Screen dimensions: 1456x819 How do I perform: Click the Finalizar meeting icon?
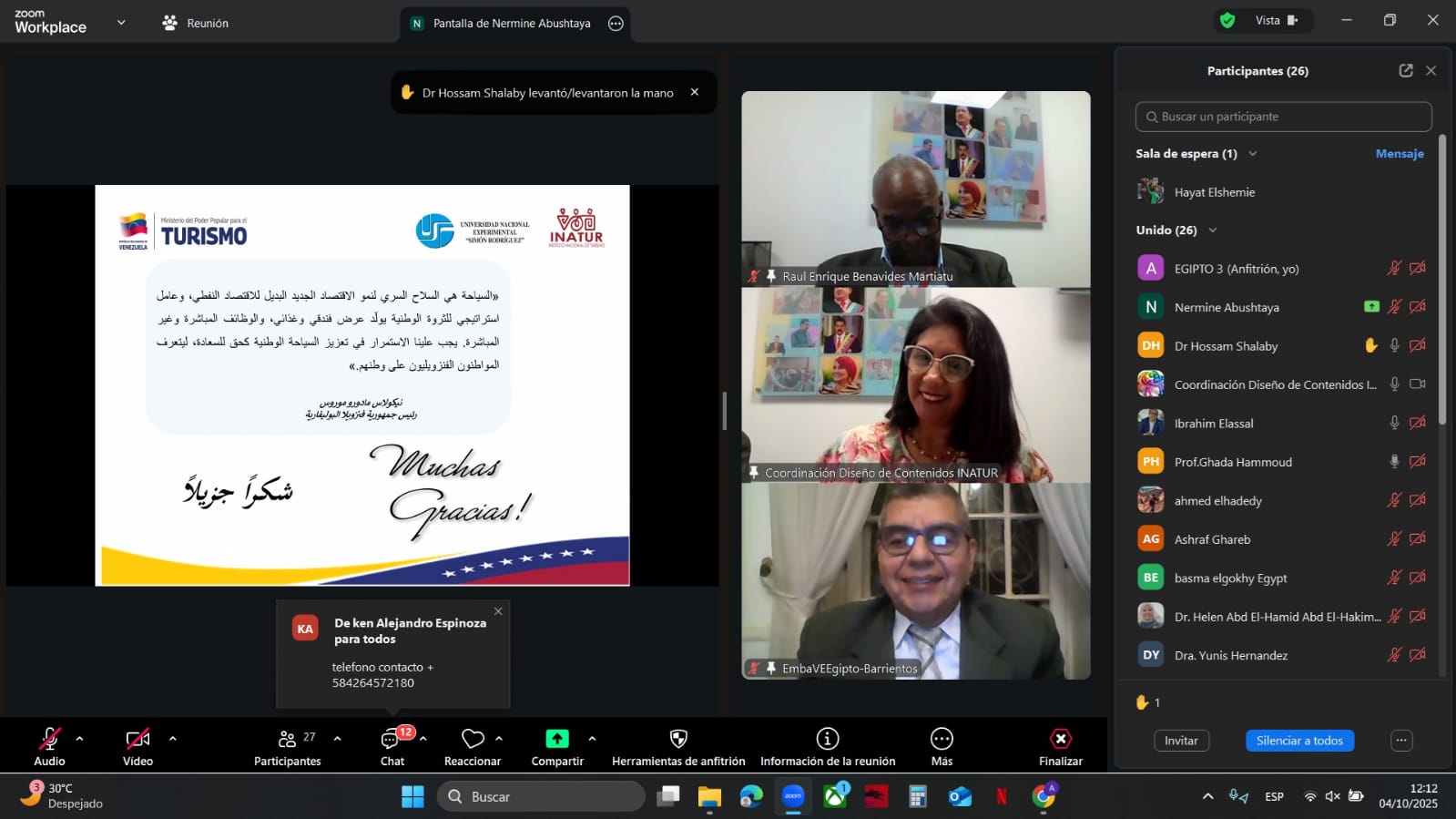[x=1060, y=739]
